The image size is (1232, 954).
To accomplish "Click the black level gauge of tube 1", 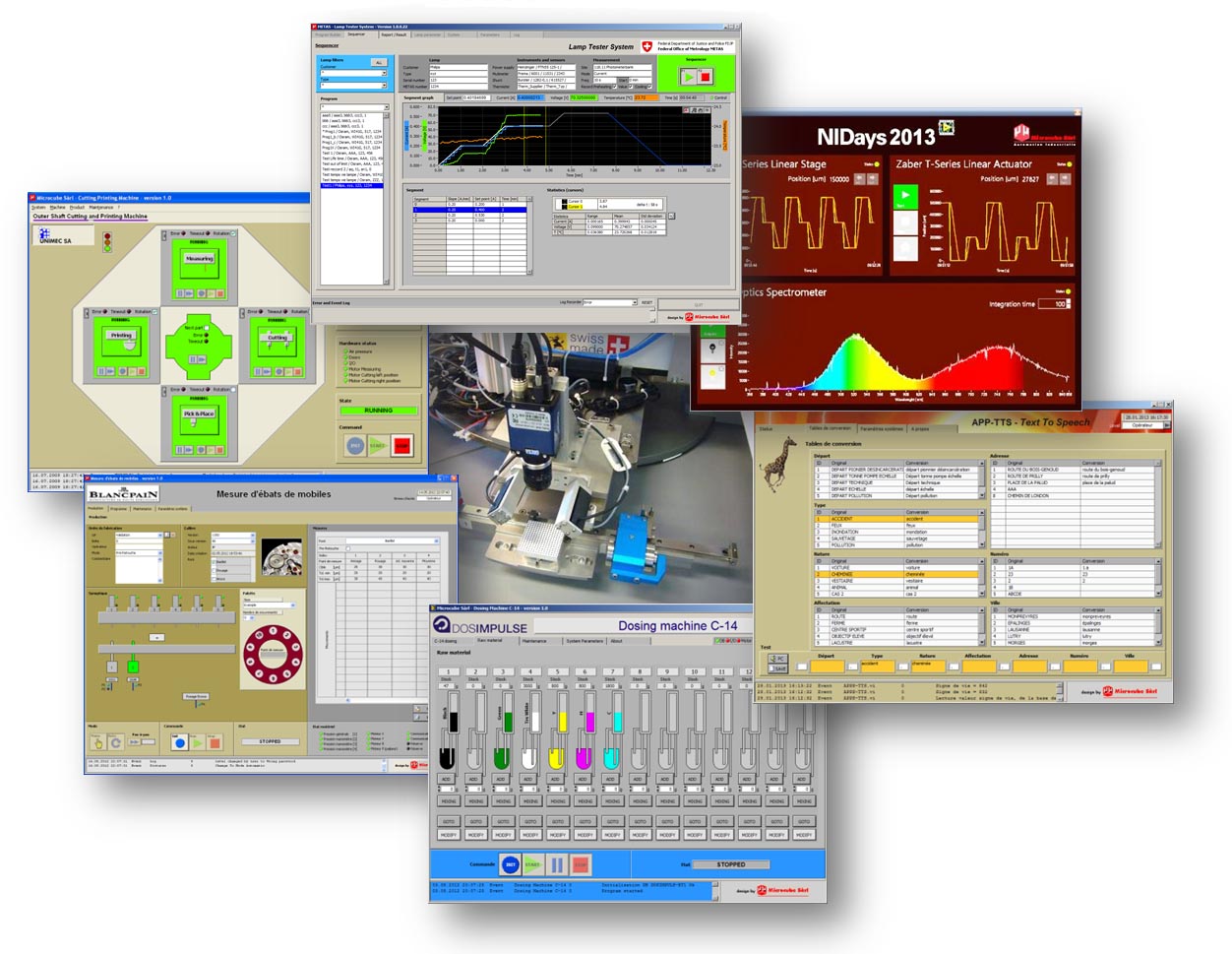I will pos(454,712).
